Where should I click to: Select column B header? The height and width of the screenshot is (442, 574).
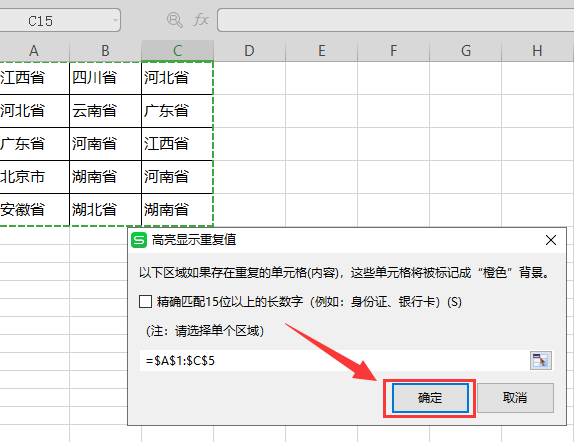point(105,51)
